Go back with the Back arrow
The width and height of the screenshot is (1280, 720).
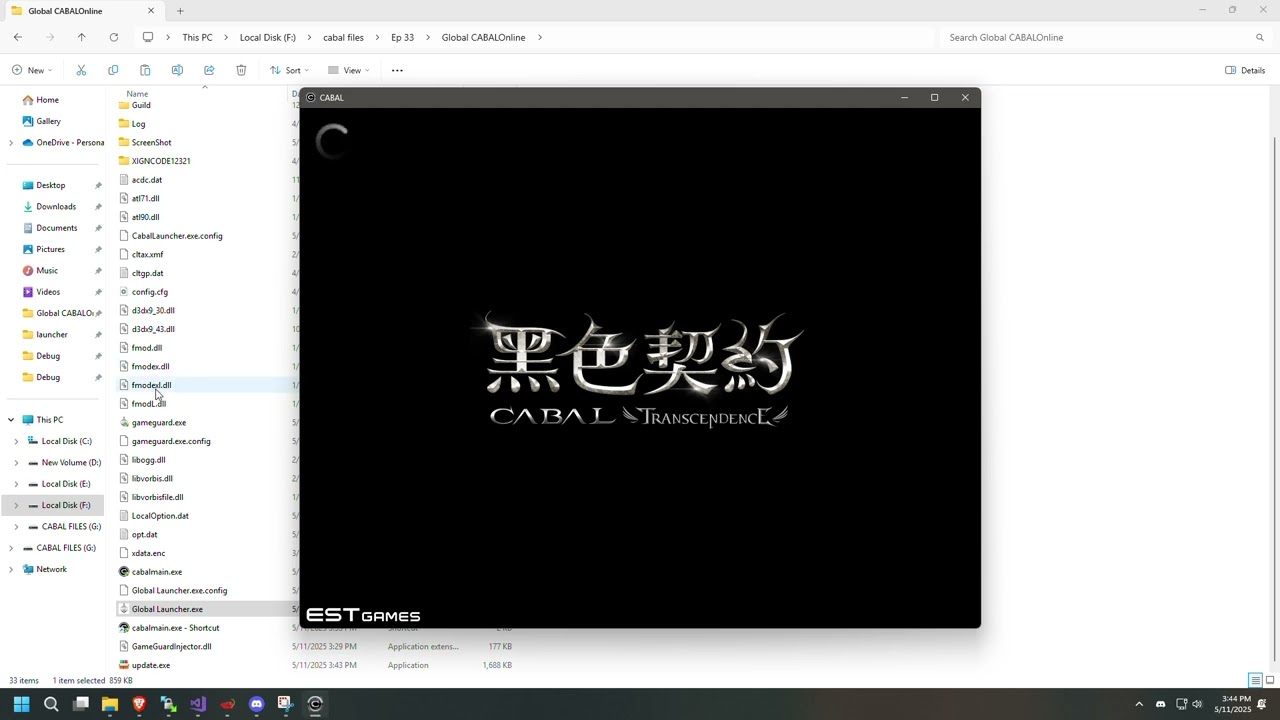18,37
